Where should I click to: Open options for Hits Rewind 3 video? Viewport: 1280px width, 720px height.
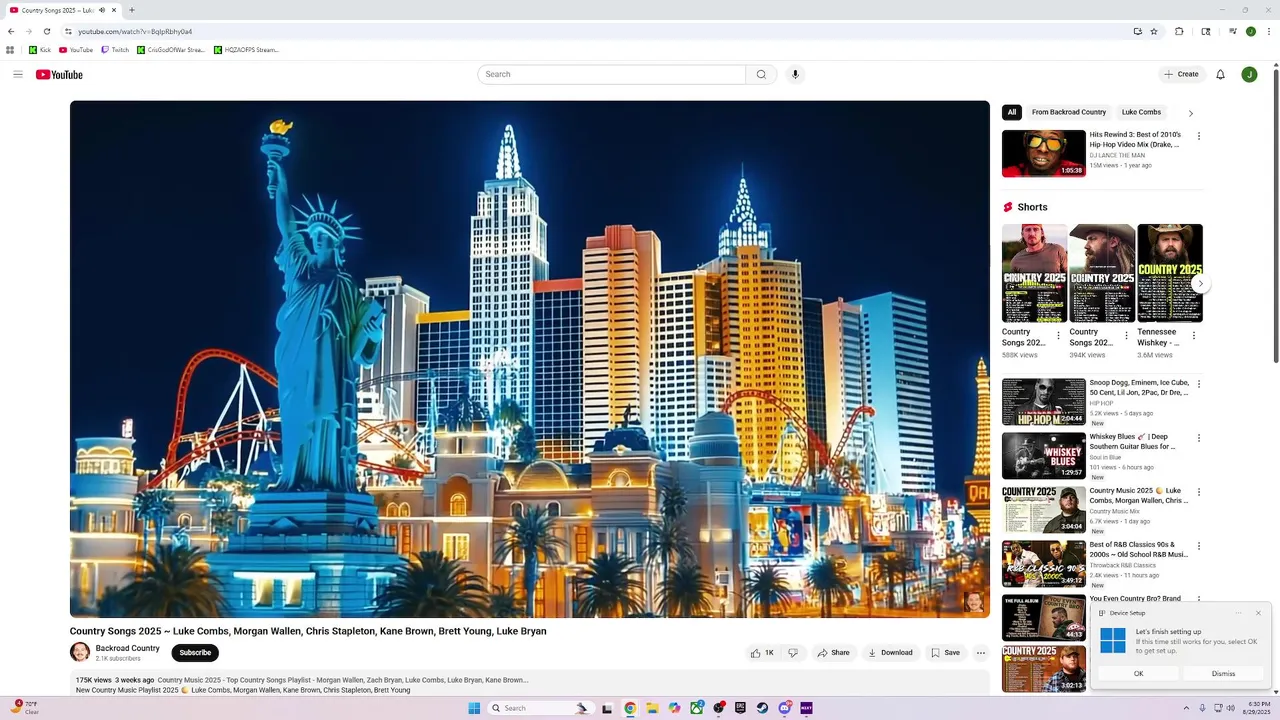(1199, 136)
